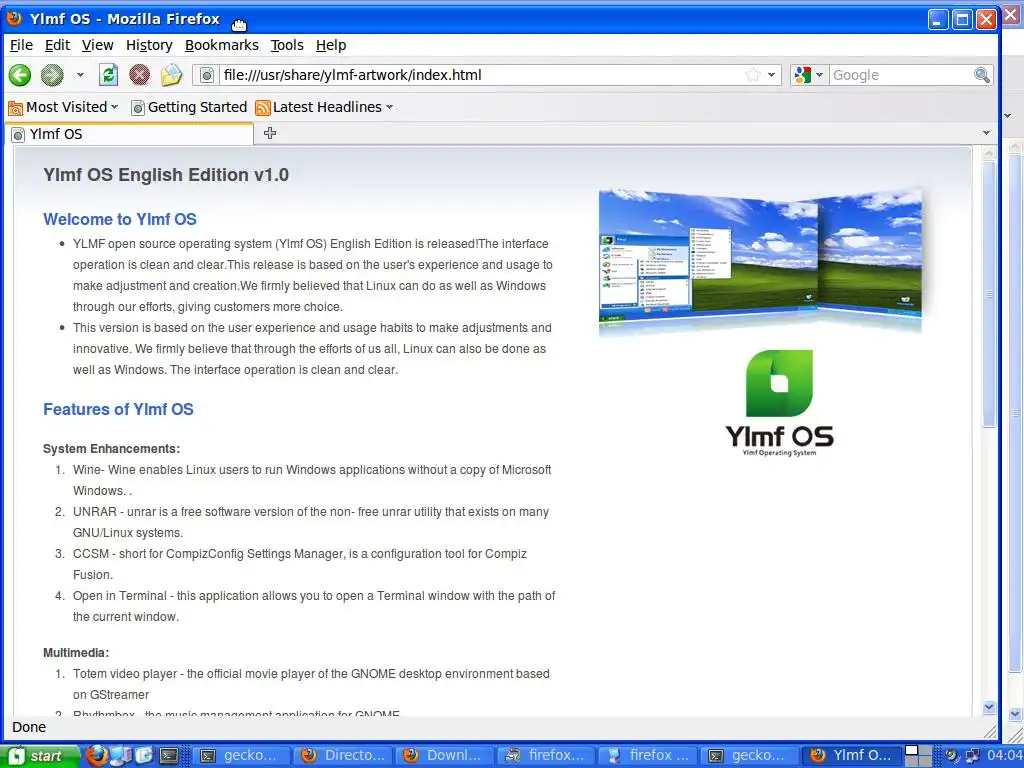1024x768 pixels.
Task: Open the View menu
Action: tap(97, 45)
